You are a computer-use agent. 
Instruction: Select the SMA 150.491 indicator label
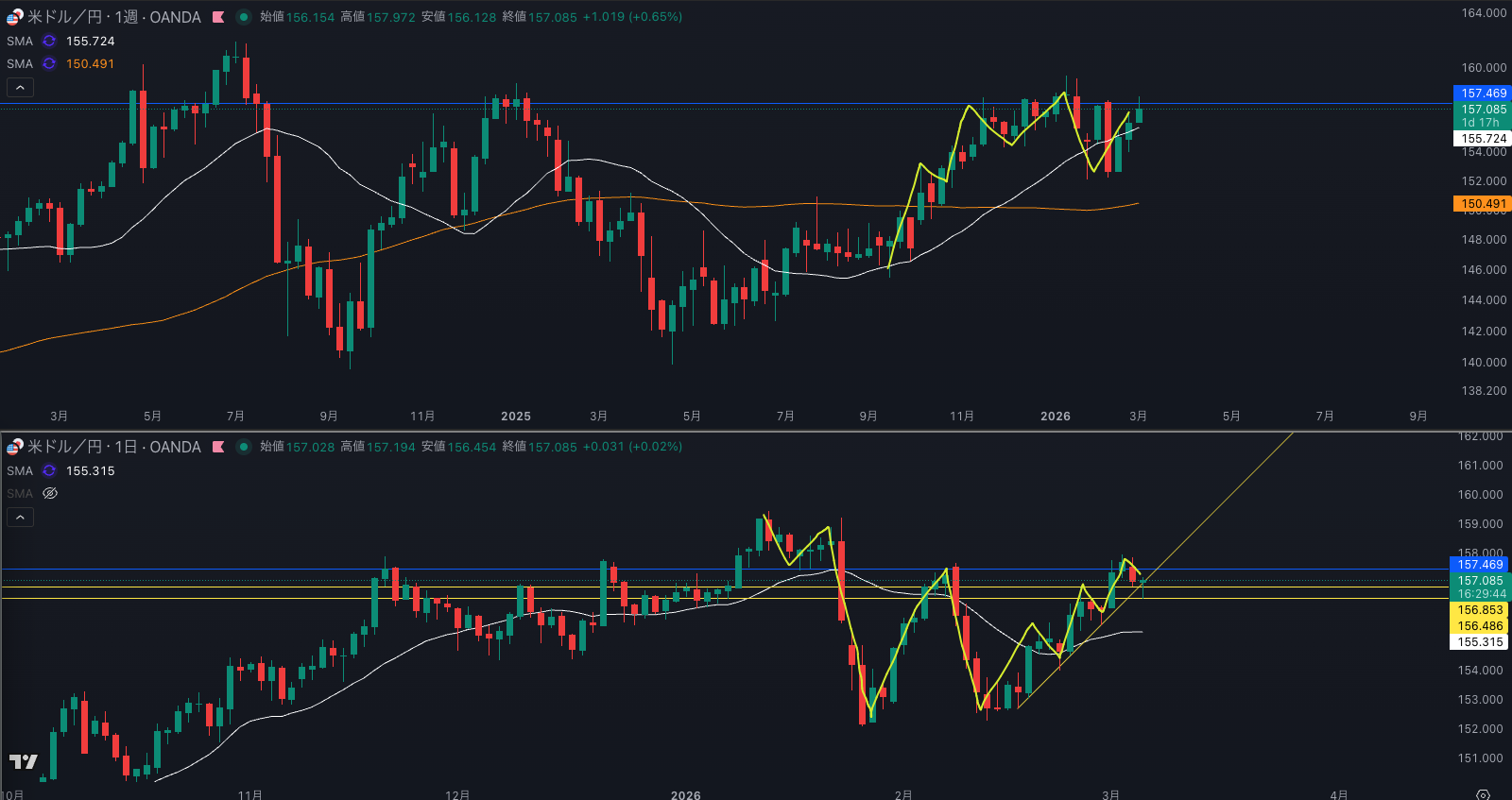pos(20,64)
